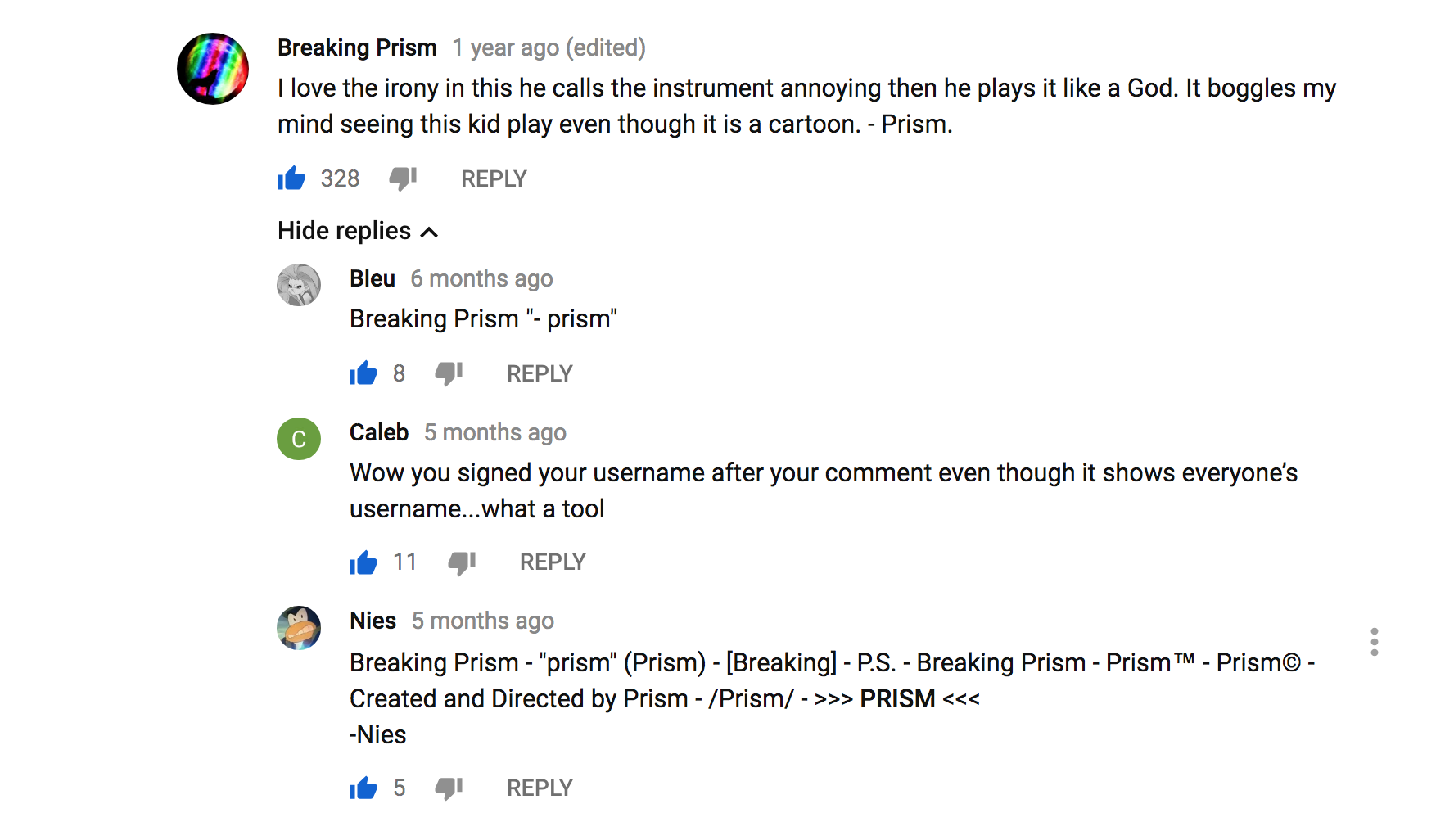Reply to Caleb's comment
This screenshot has height=840, width=1454.
pos(553,562)
